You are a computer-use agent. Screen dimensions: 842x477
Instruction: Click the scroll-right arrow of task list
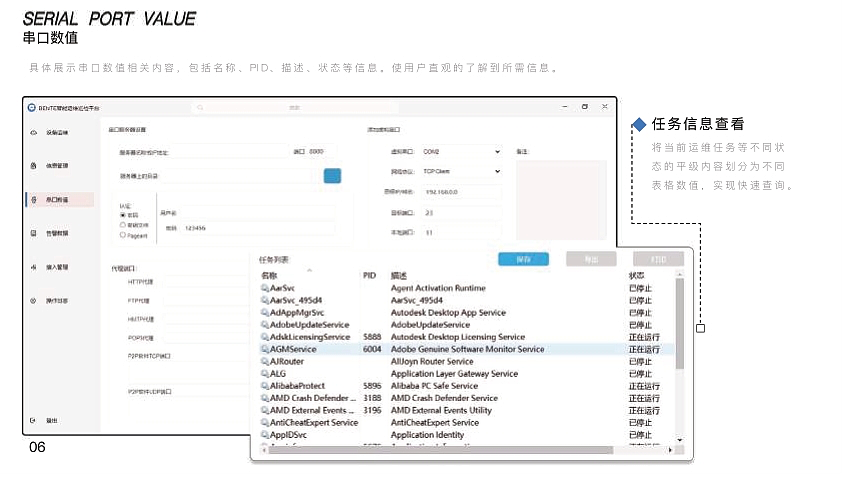[670, 450]
